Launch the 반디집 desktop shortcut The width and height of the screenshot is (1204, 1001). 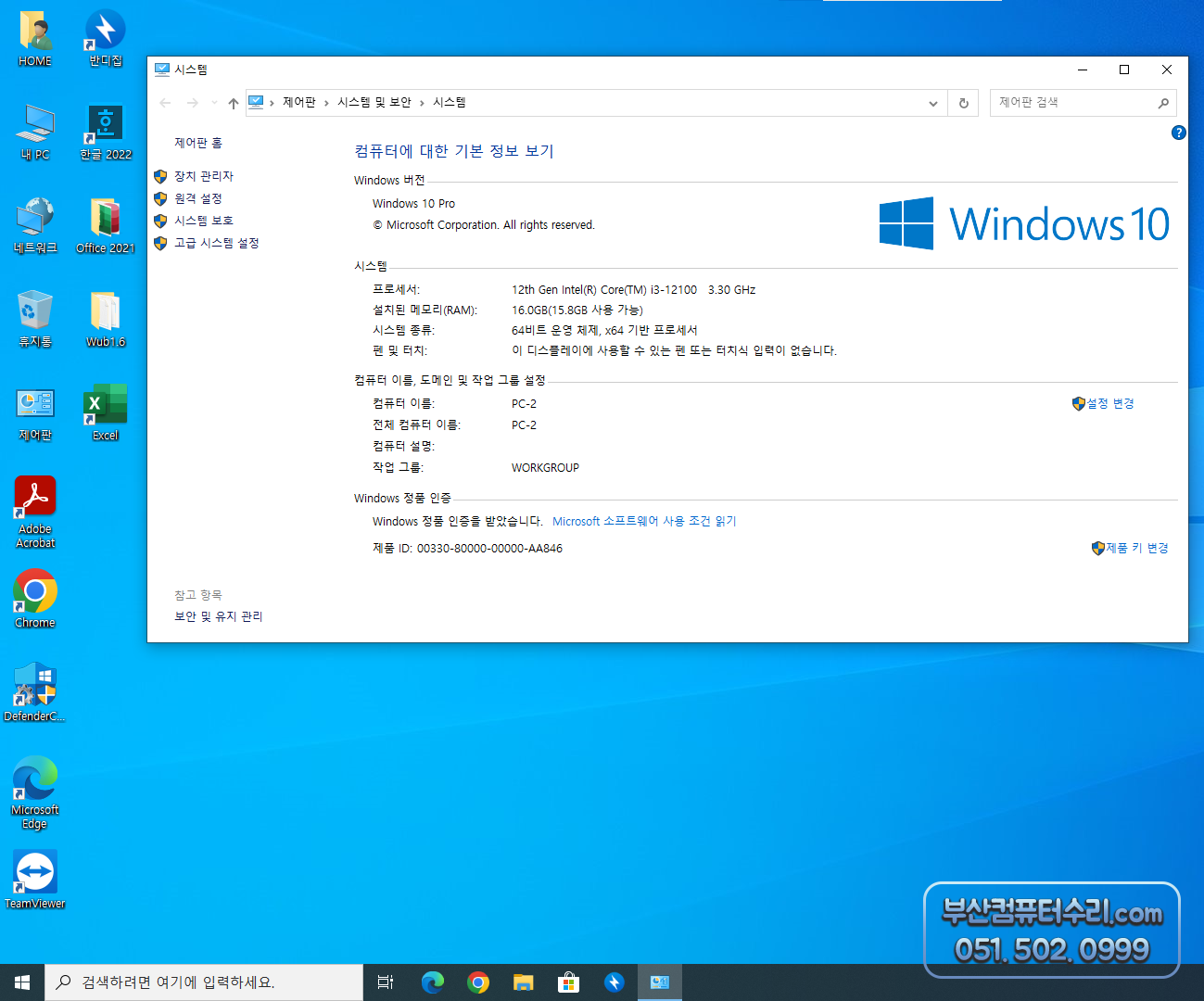pos(106,39)
